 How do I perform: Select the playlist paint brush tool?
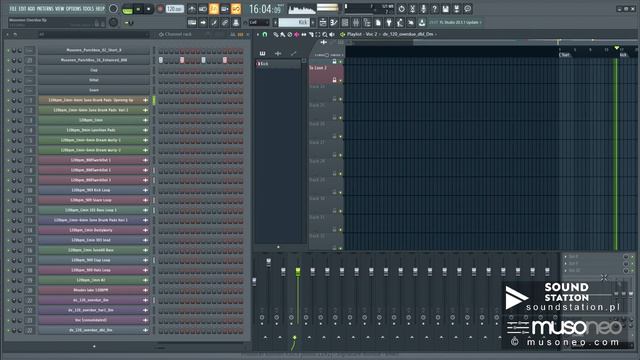[x=282, y=35]
